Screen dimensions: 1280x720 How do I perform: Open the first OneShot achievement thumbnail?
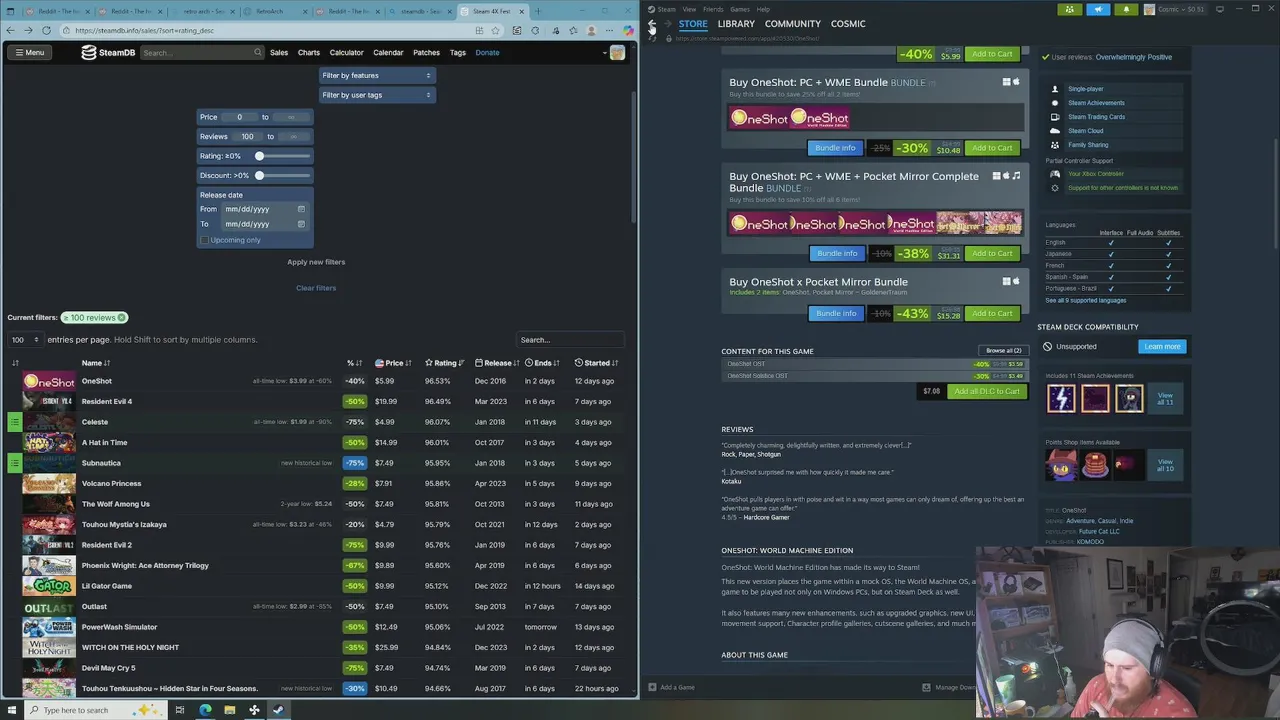(x=1061, y=398)
